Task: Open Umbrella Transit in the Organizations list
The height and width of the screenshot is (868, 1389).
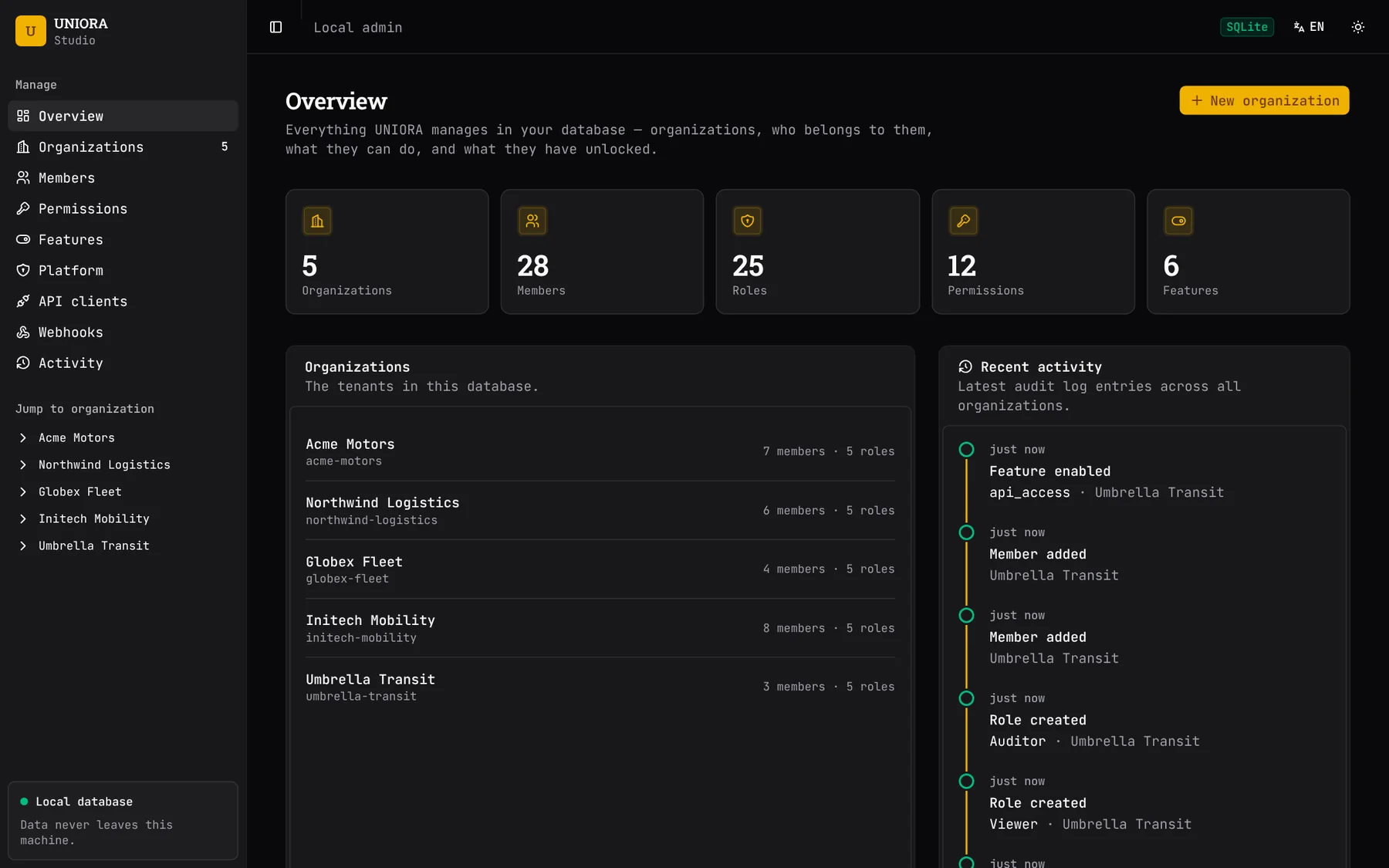Action: tap(600, 687)
